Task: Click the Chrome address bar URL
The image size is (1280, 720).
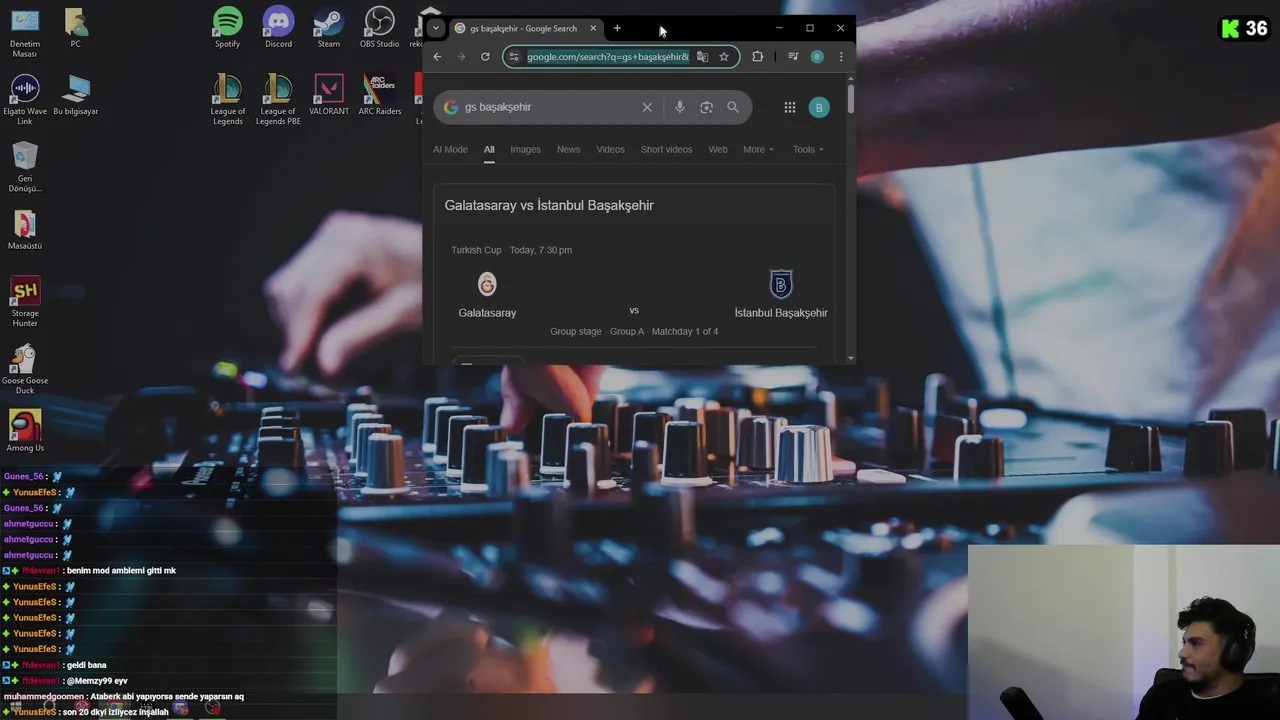Action: (x=608, y=57)
